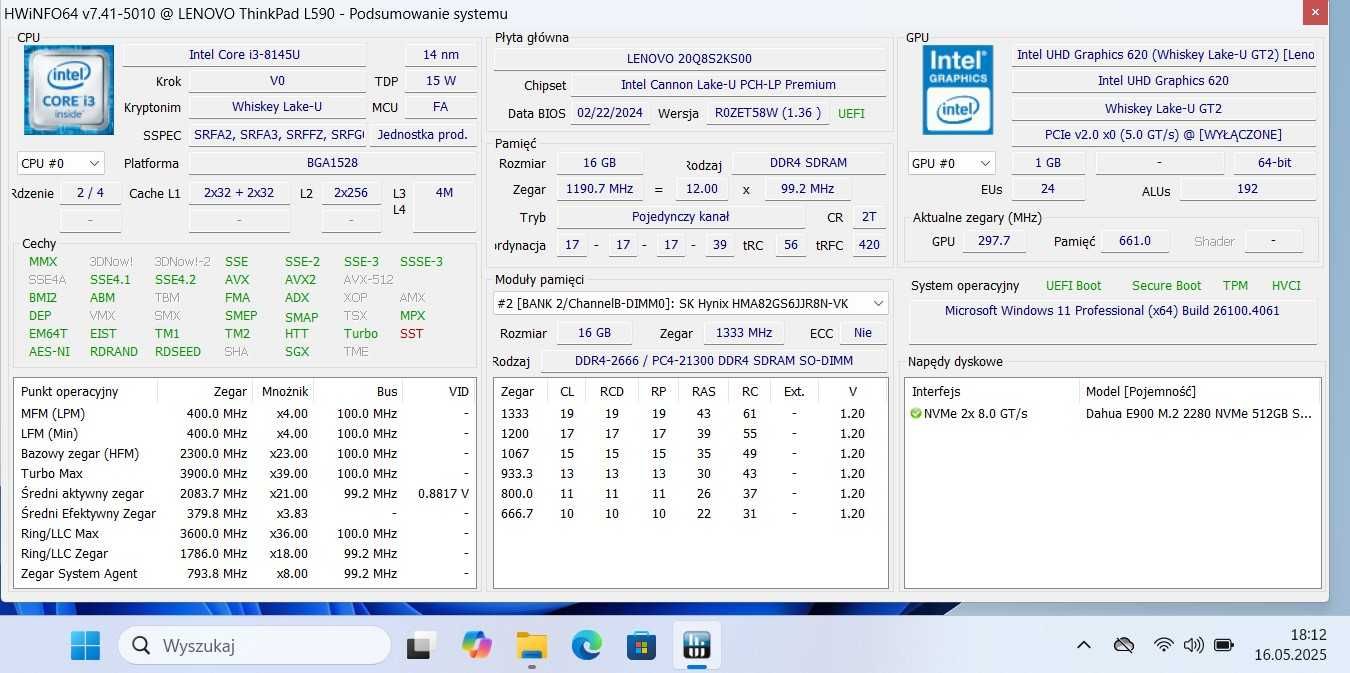Click the Model [Pojemność] column header
Image resolution: width=1350 pixels, height=673 pixels.
tap(1198, 391)
